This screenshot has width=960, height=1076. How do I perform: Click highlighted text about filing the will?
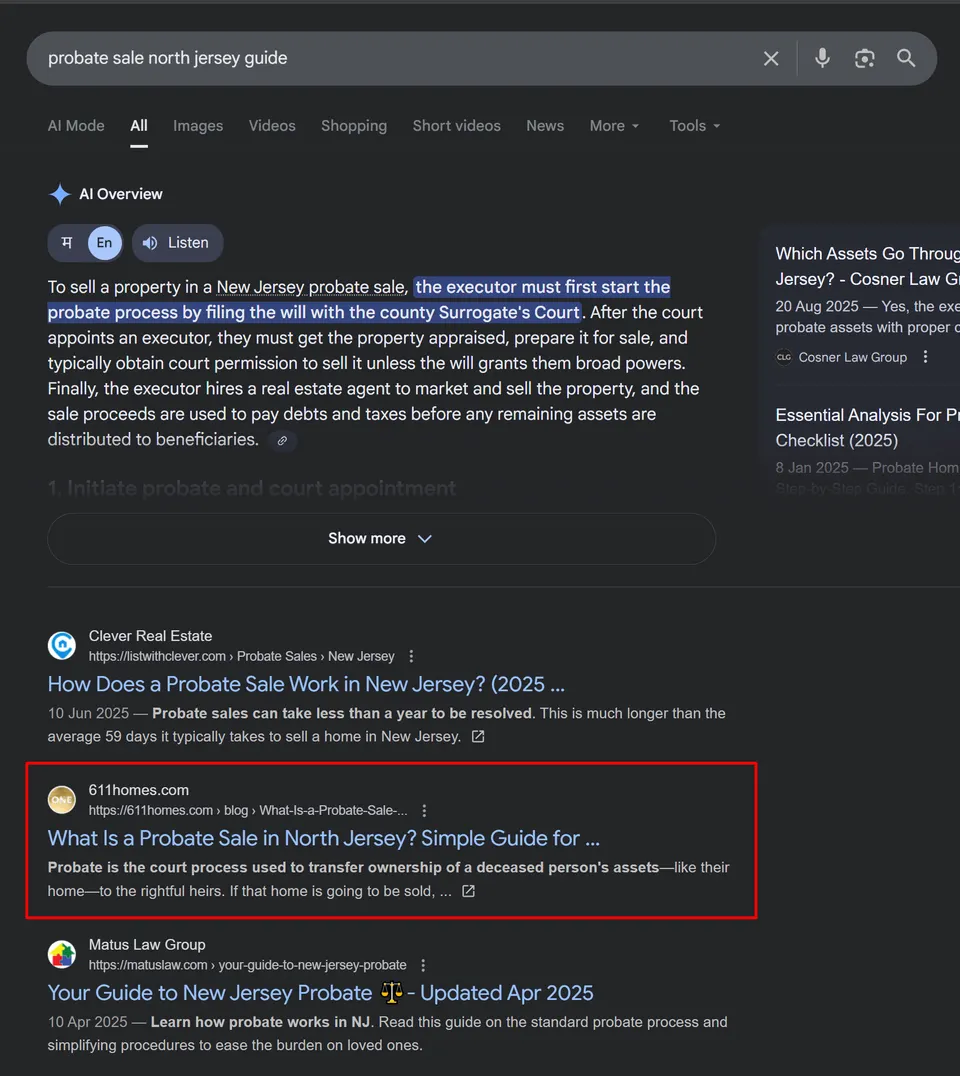(359, 300)
